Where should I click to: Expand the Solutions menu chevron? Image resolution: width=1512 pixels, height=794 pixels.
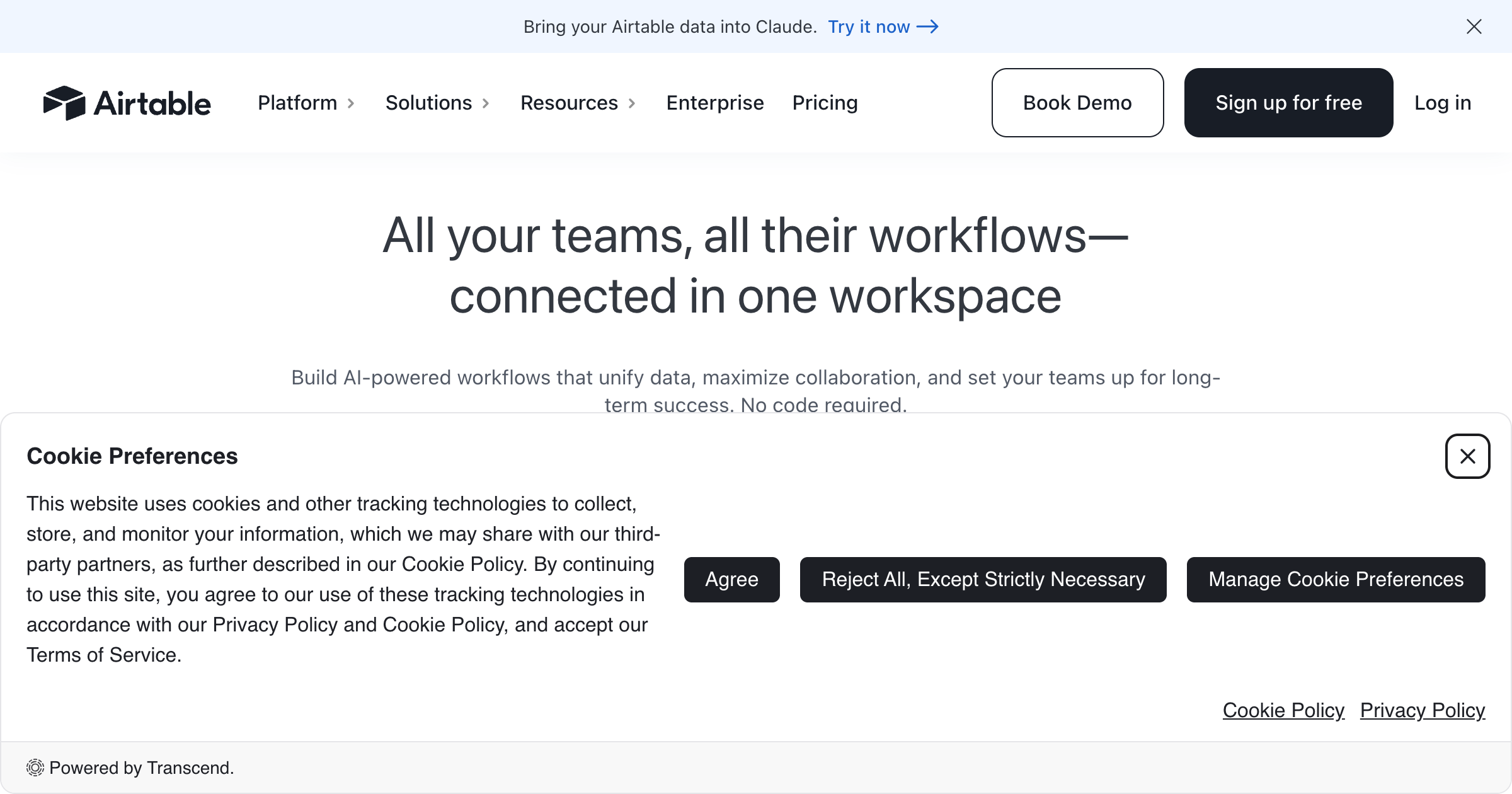486,103
